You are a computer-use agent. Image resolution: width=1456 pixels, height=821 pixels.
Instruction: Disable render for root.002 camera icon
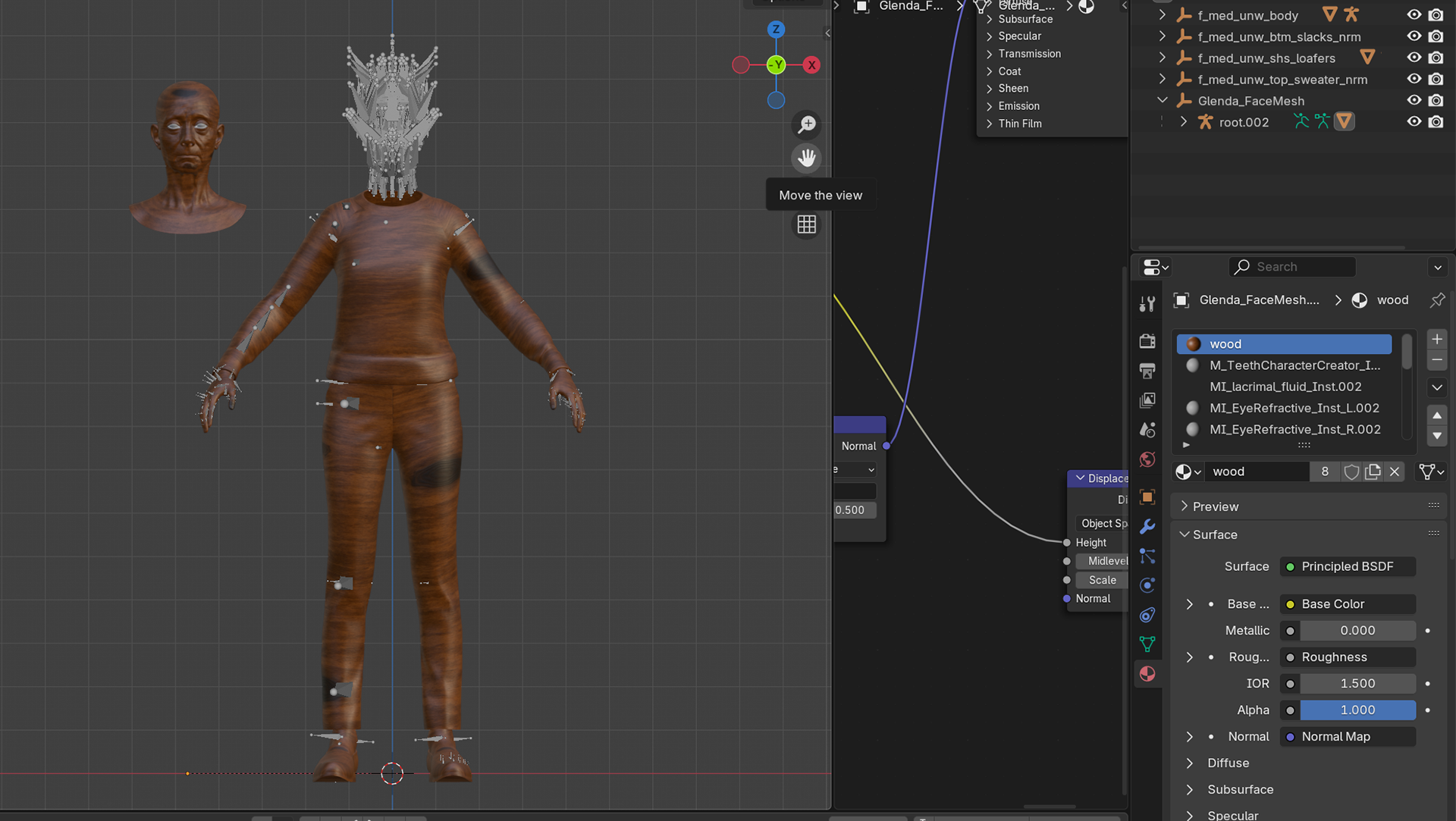pyautogui.click(x=1436, y=121)
